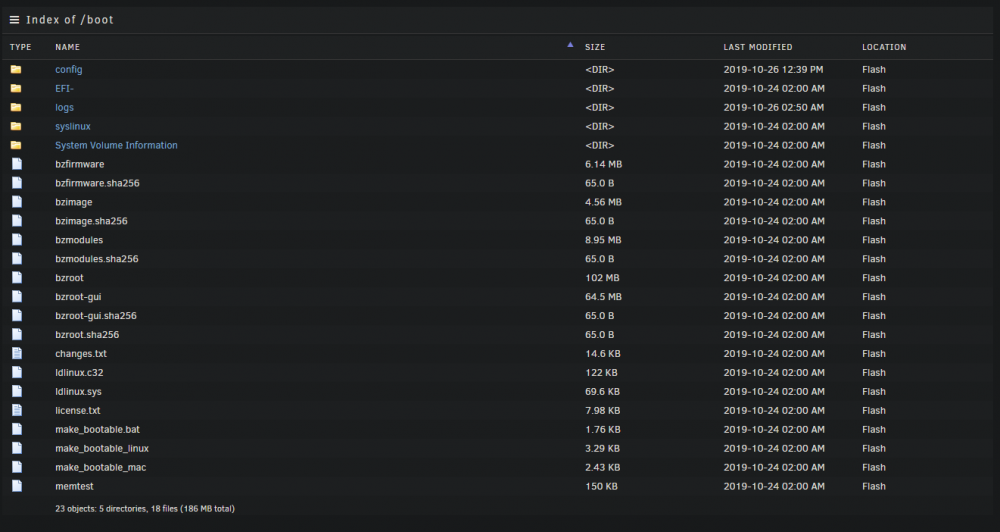Click the bzfirmware file name
1000x532 pixels.
80,164
